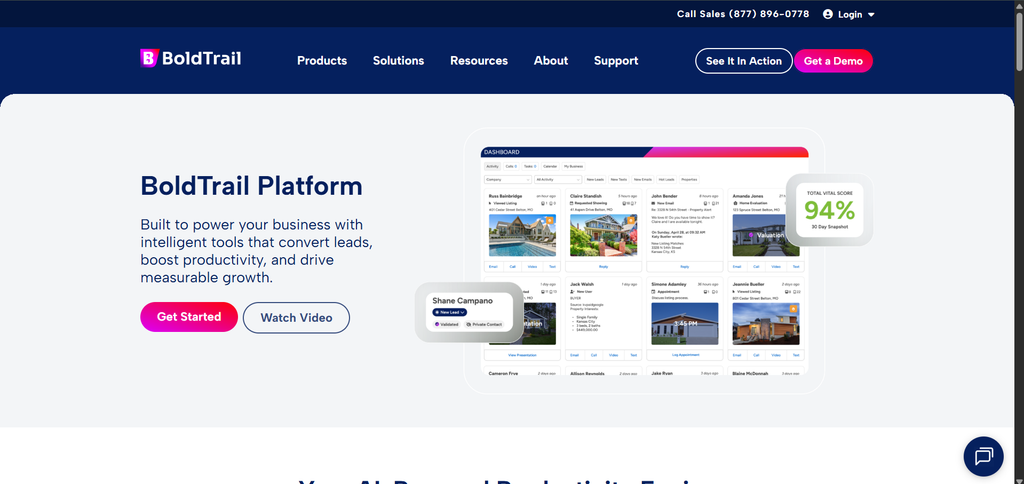Click Reply on John Bender card

tap(684, 266)
